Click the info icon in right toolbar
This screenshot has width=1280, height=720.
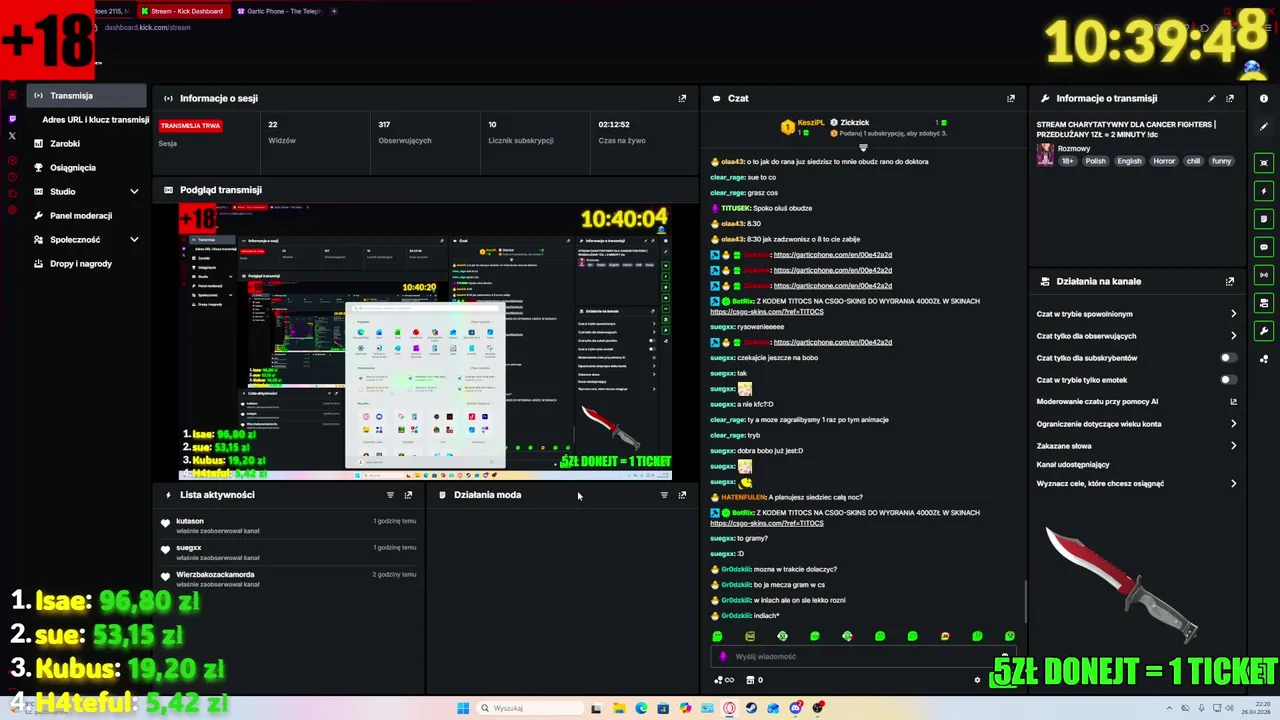[1264, 98]
